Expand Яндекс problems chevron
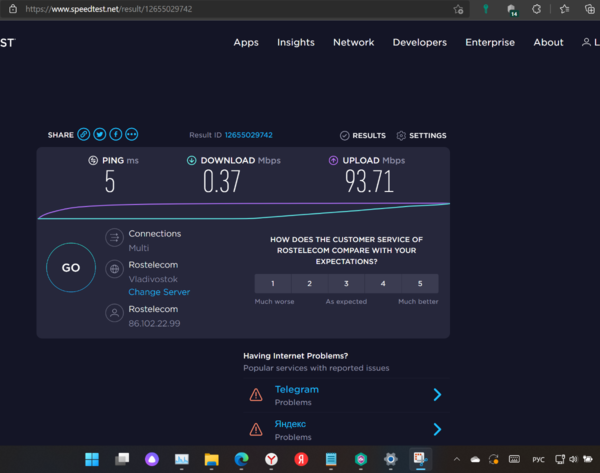This screenshot has height=473, width=600. pyautogui.click(x=437, y=430)
